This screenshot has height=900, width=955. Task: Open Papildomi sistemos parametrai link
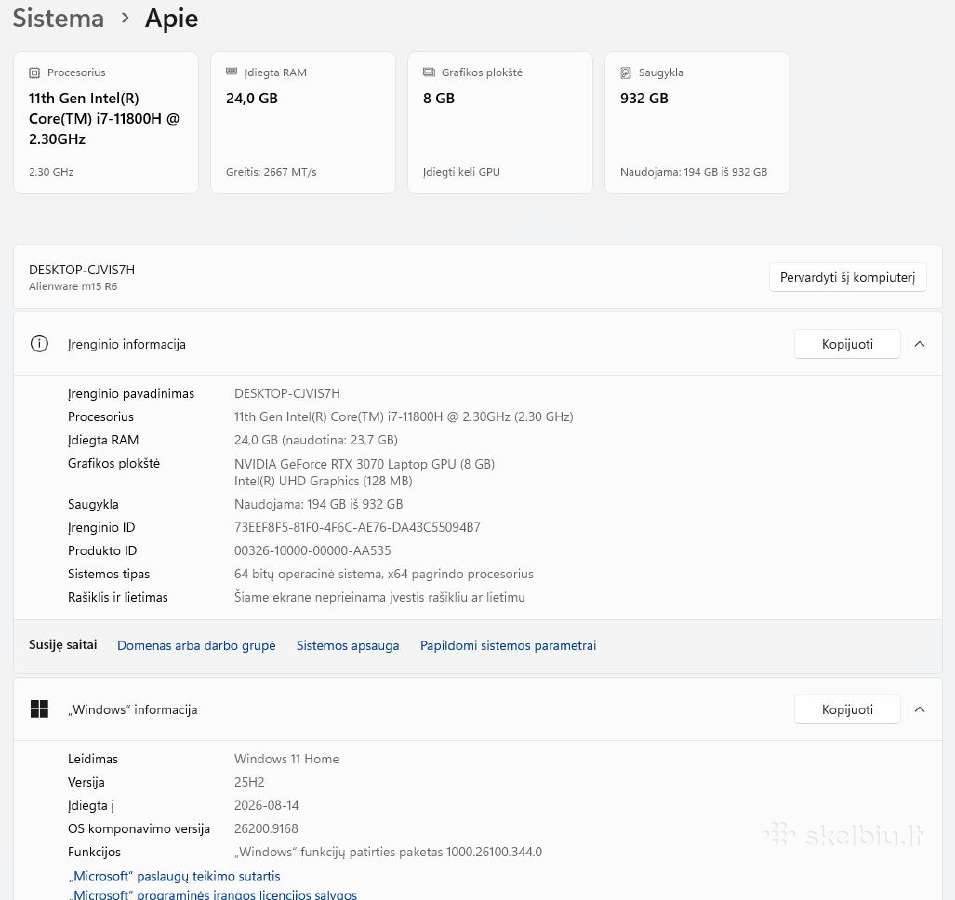[x=508, y=645]
